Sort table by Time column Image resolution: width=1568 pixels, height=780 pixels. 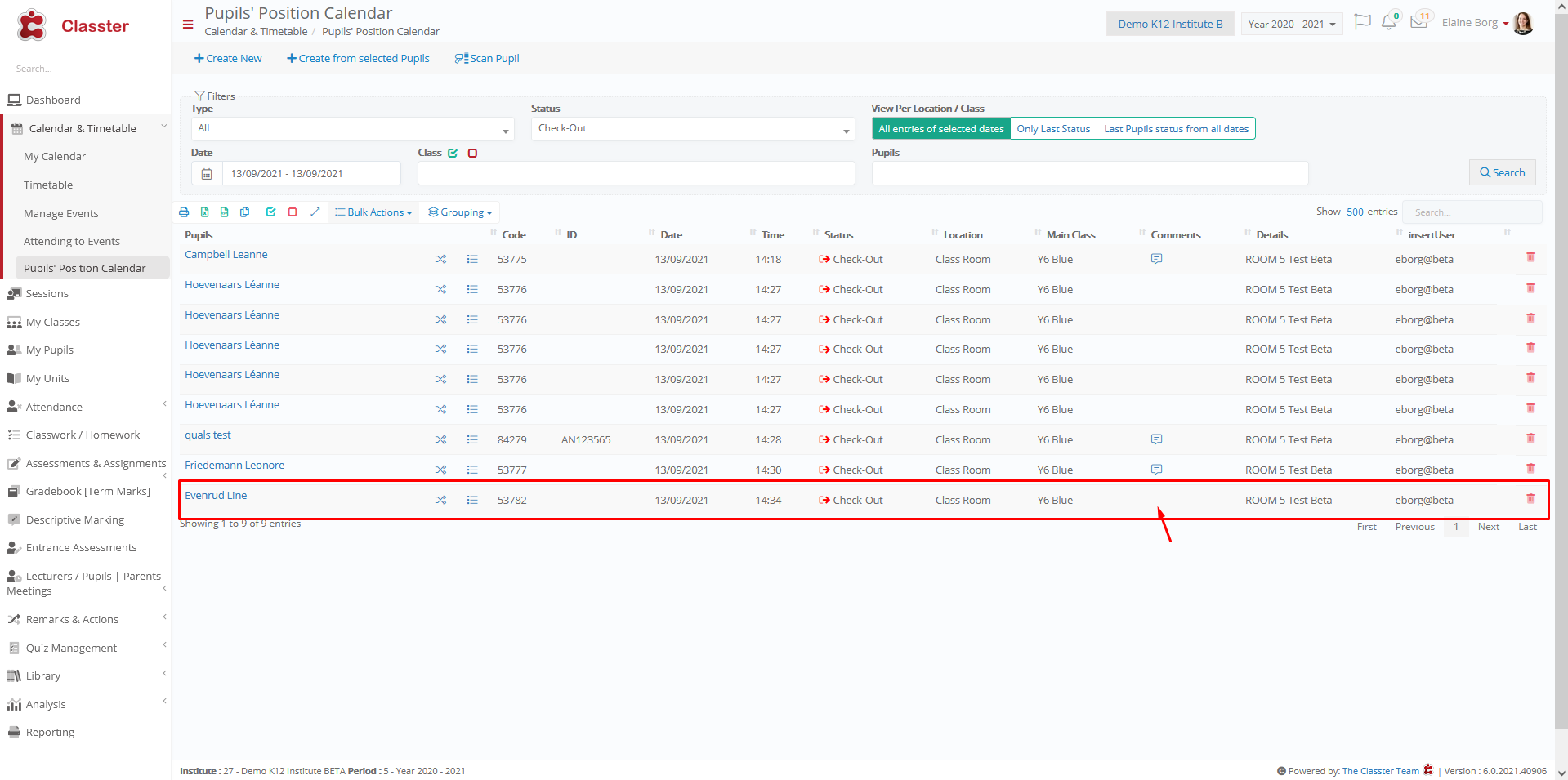point(772,235)
